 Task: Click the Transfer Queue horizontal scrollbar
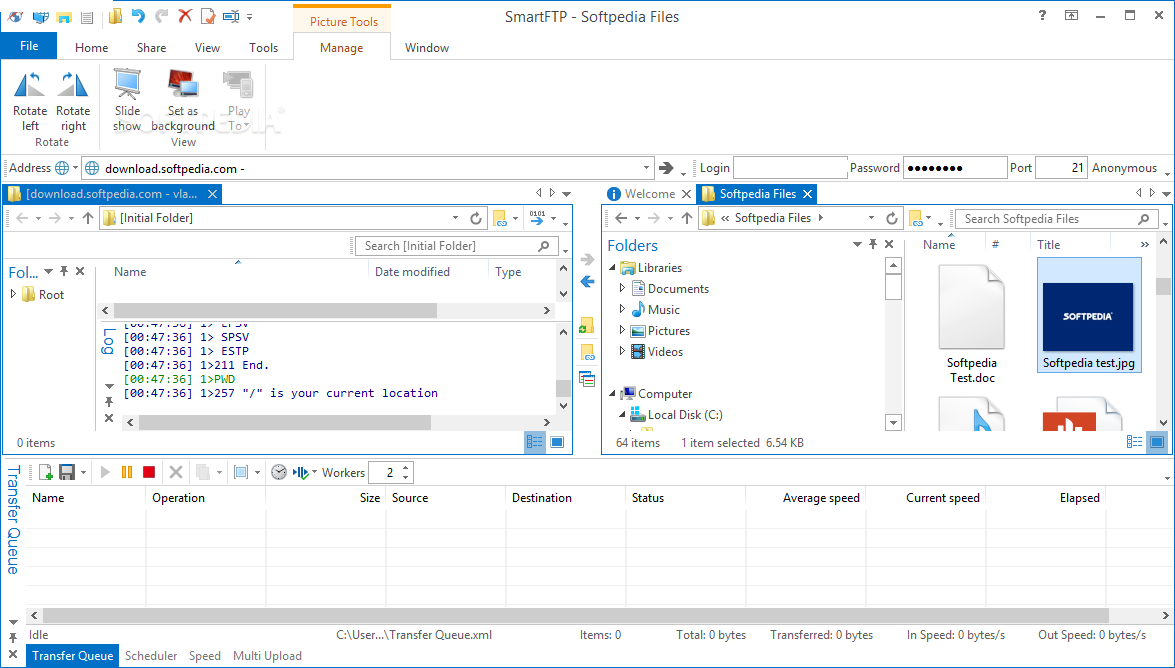[x=576, y=615]
